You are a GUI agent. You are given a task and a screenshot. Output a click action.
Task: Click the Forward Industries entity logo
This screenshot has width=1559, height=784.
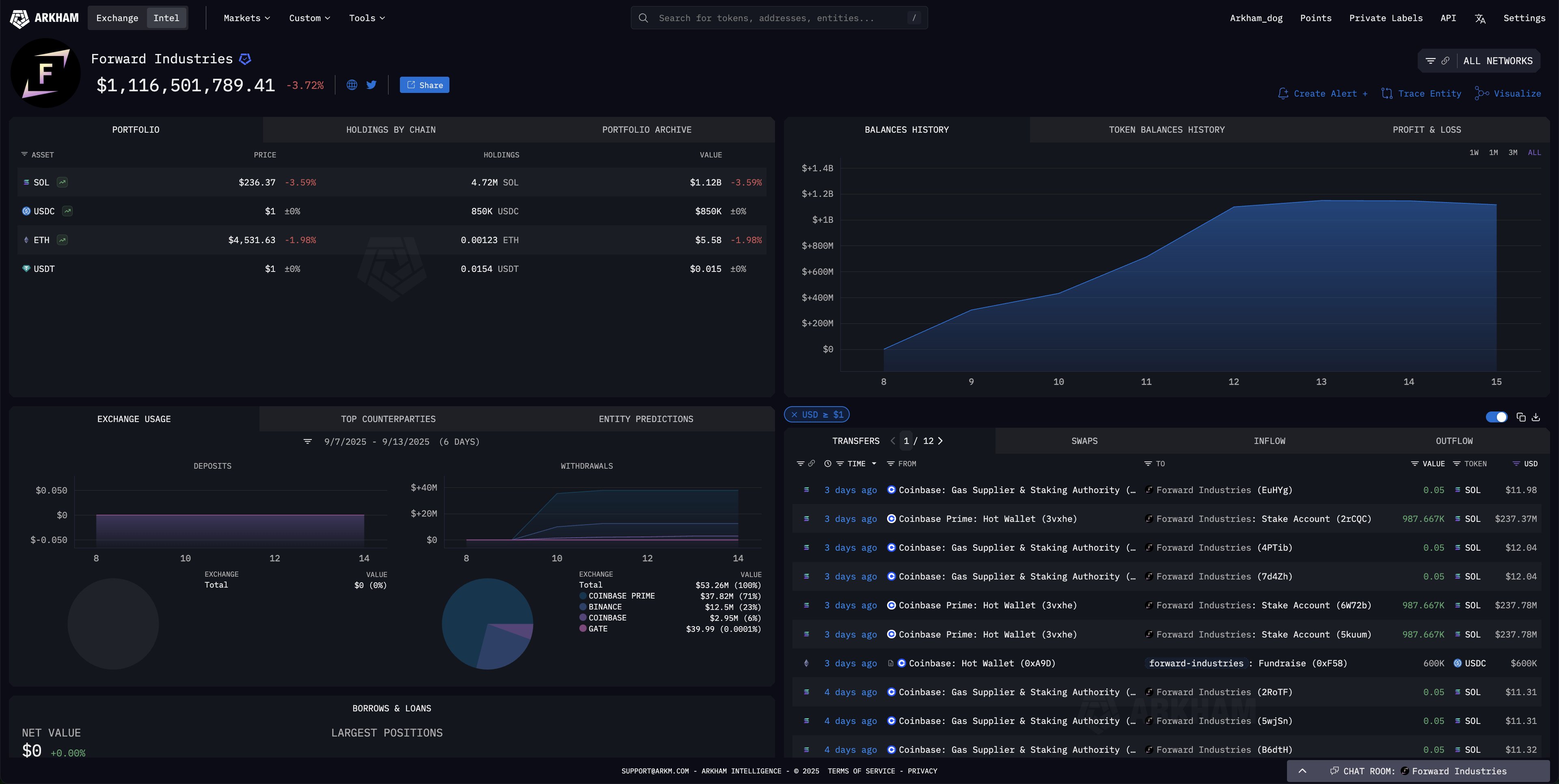pos(45,73)
